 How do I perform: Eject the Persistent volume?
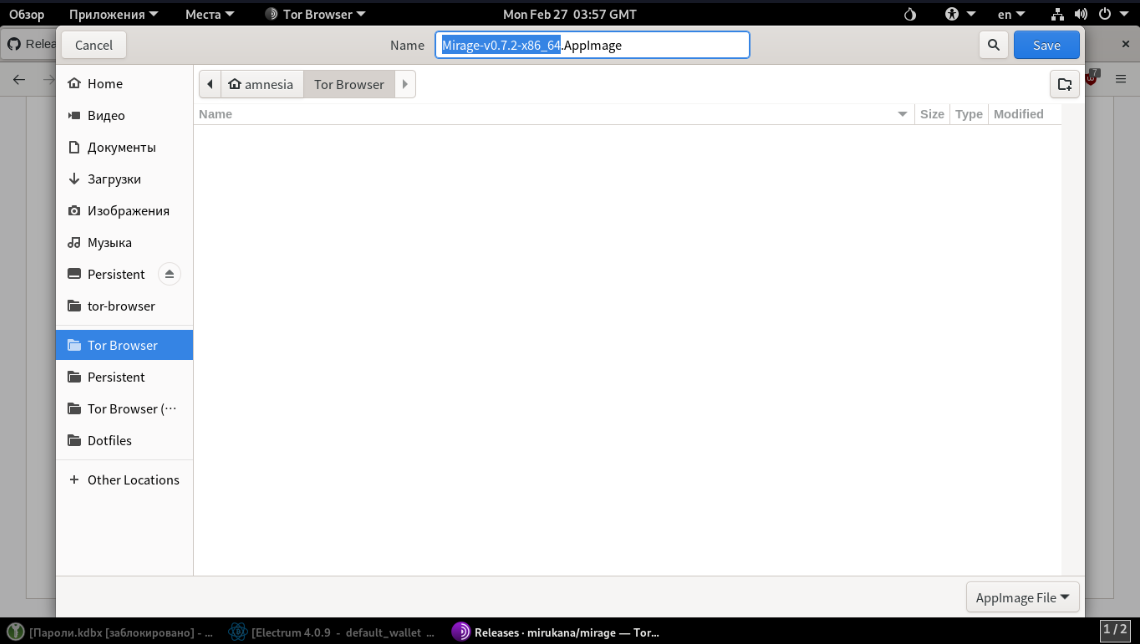[x=169, y=274]
